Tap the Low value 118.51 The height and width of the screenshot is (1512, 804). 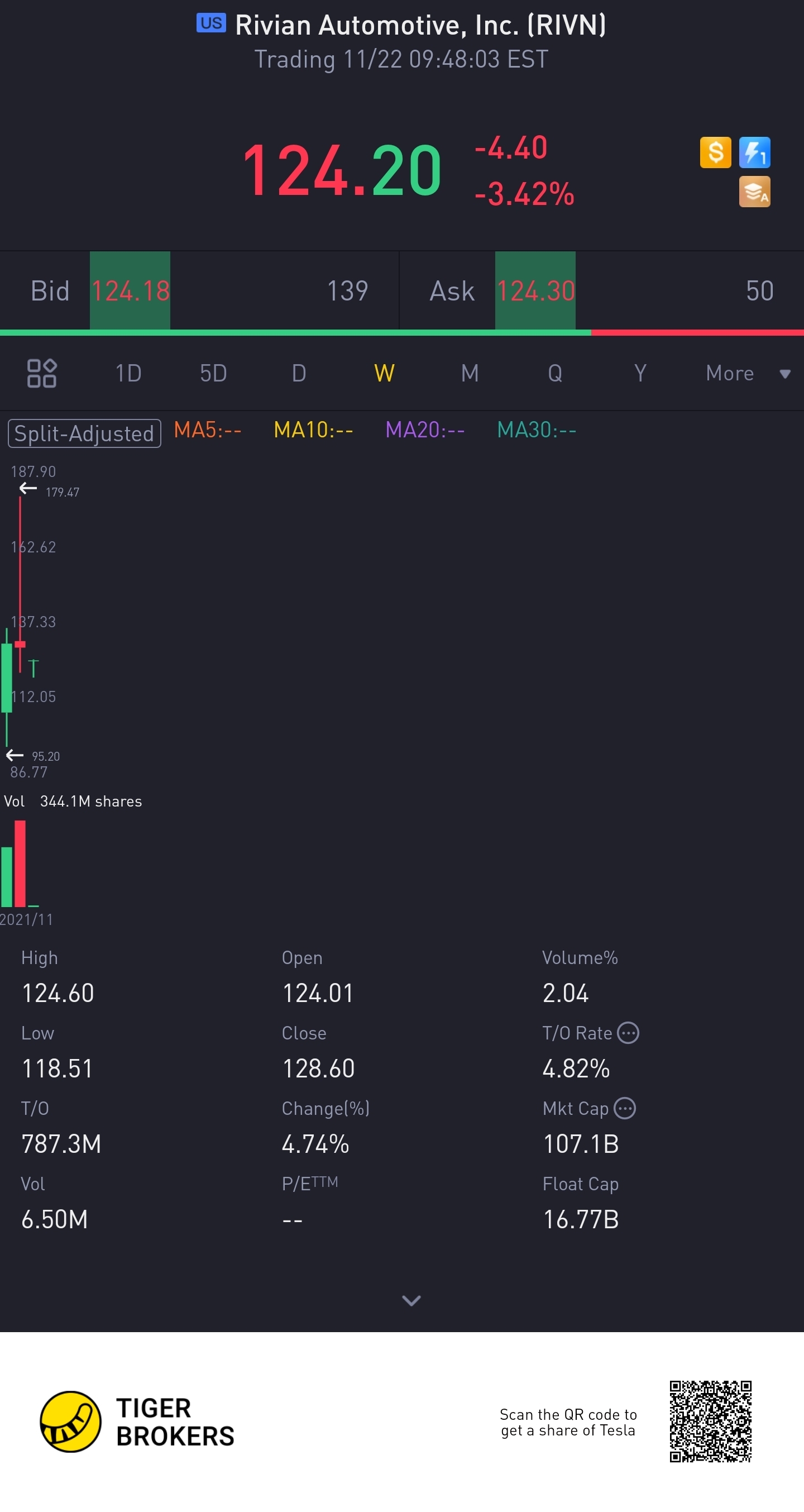click(58, 1069)
